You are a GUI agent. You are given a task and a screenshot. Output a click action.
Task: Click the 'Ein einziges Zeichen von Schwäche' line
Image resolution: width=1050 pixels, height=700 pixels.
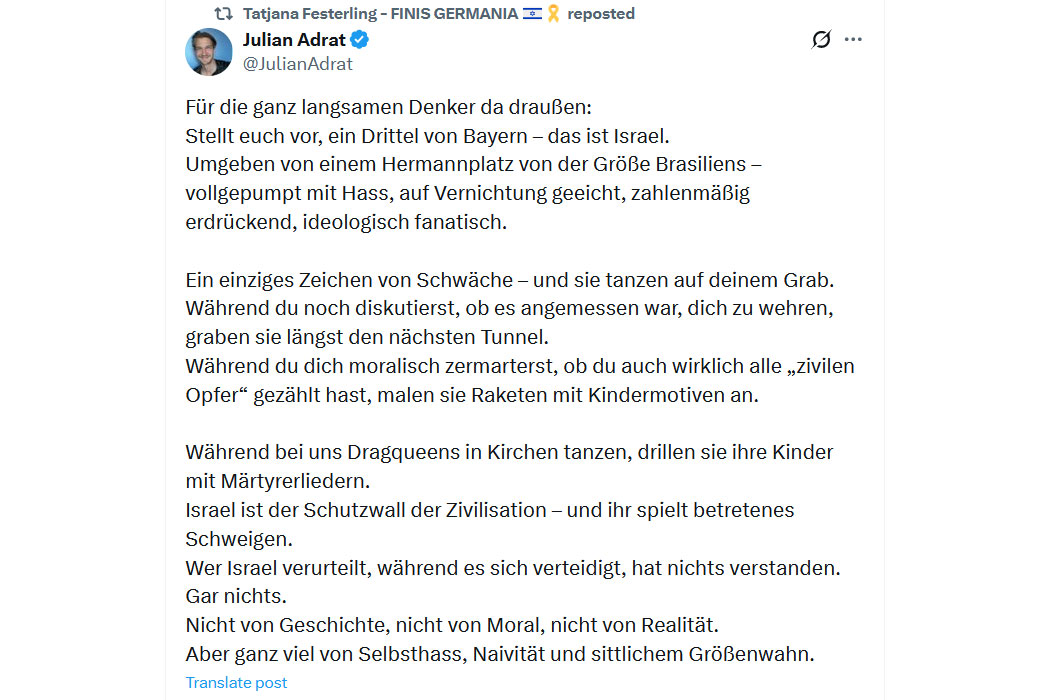510,279
